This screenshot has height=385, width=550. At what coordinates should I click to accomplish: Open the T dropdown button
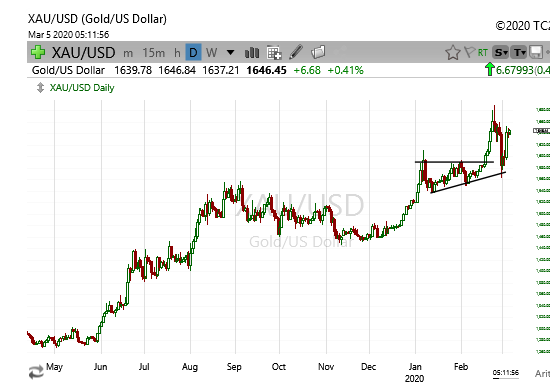(519, 53)
